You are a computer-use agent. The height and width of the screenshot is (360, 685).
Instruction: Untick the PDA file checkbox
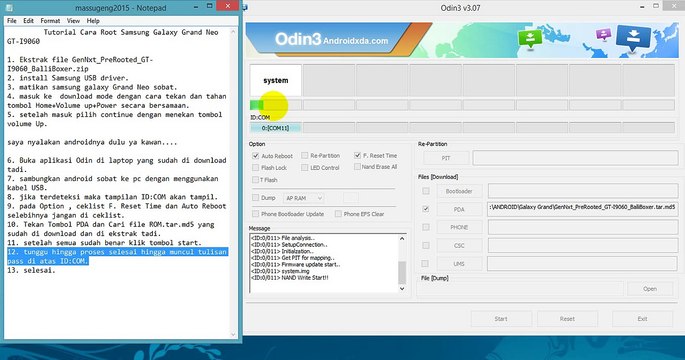(x=426, y=209)
